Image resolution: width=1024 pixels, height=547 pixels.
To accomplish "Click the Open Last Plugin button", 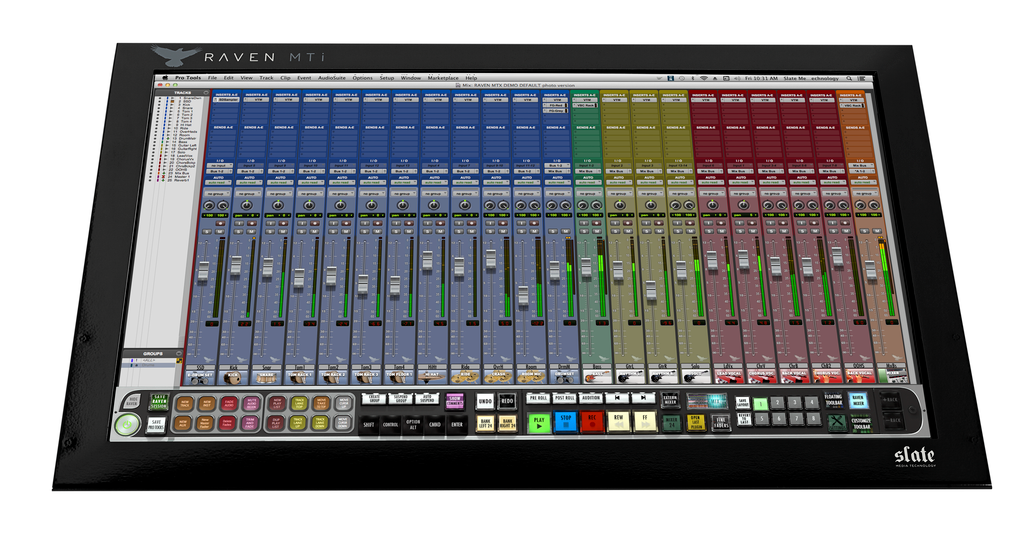I will pyautogui.click(x=696, y=424).
